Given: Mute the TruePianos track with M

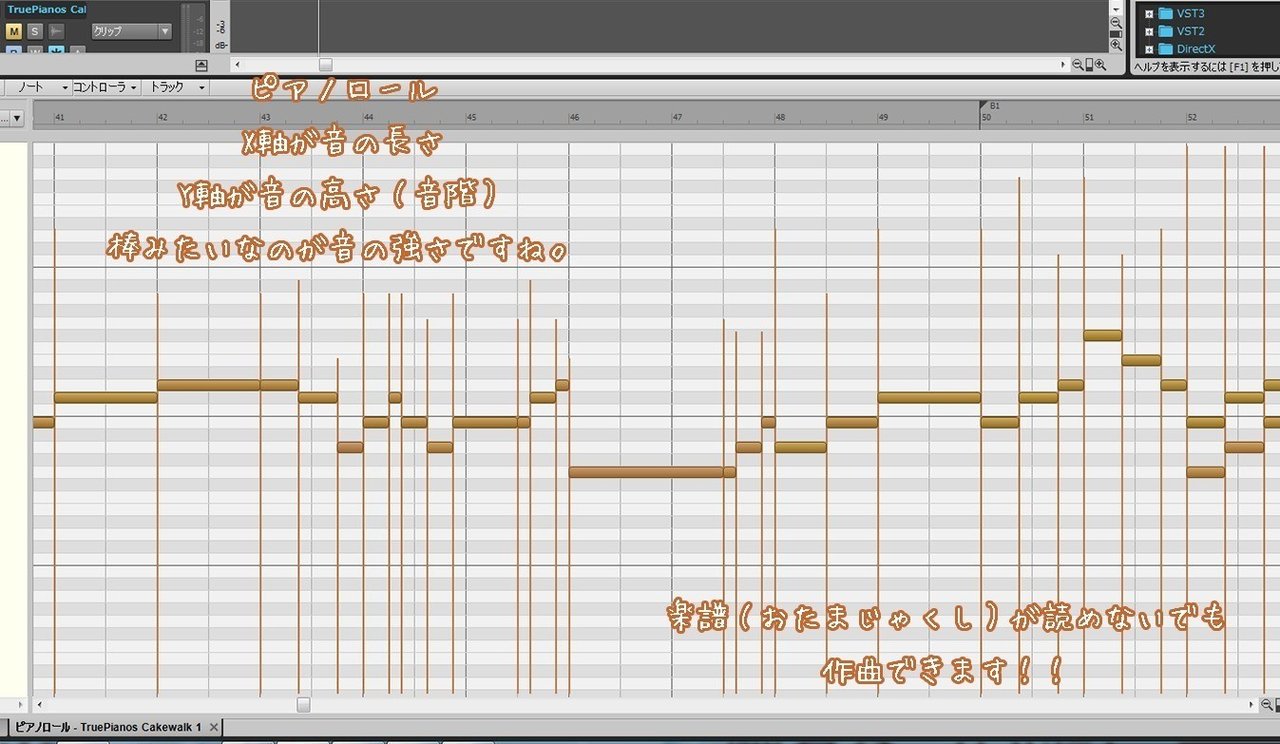Looking at the screenshot, I should tap(14, 31).
